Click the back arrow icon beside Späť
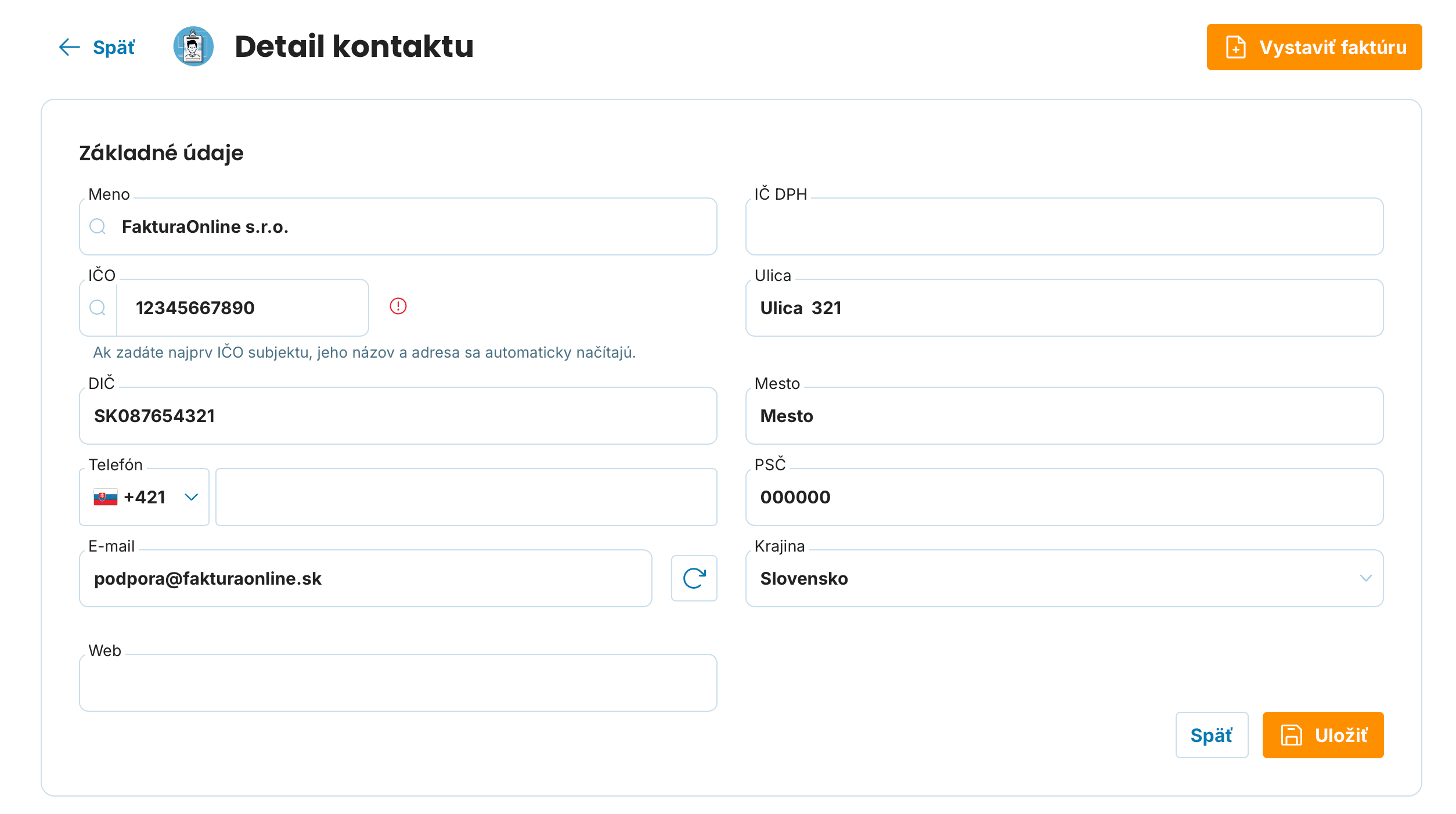 (70, 47)
